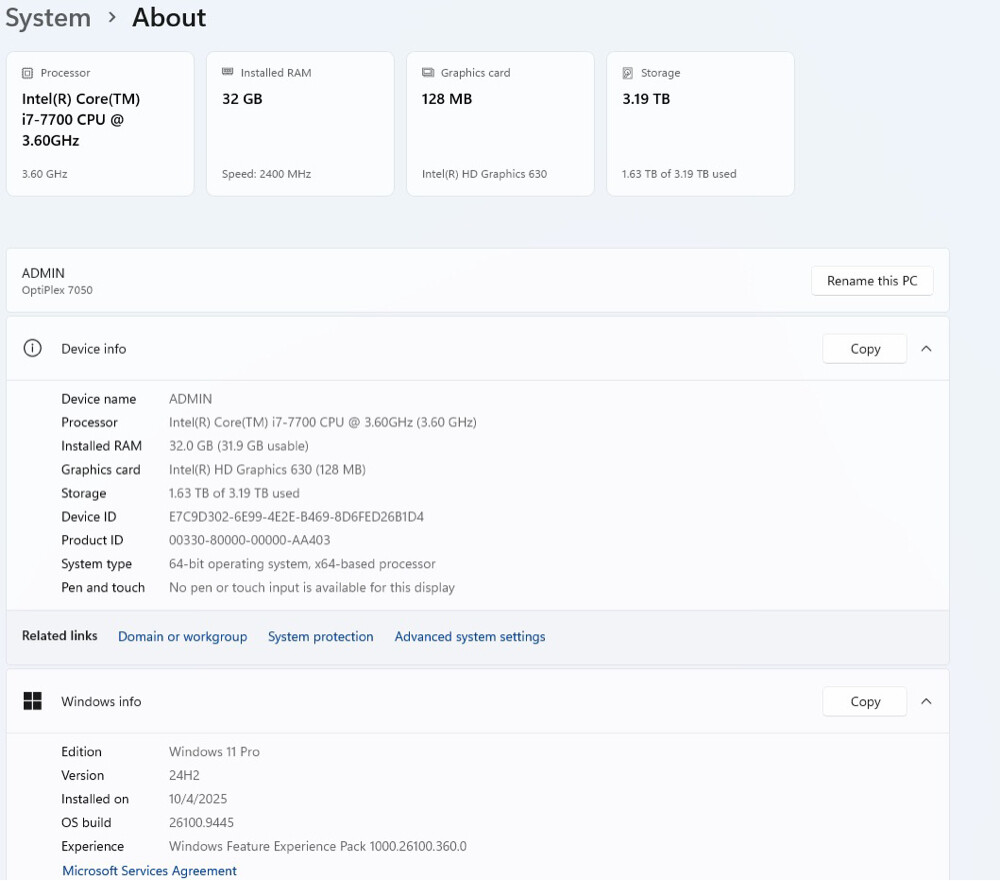The width and height of the screenshot is (1000, 881).
Task: Click the Device info circled 'i' icon
Action: tap(33, 348)
